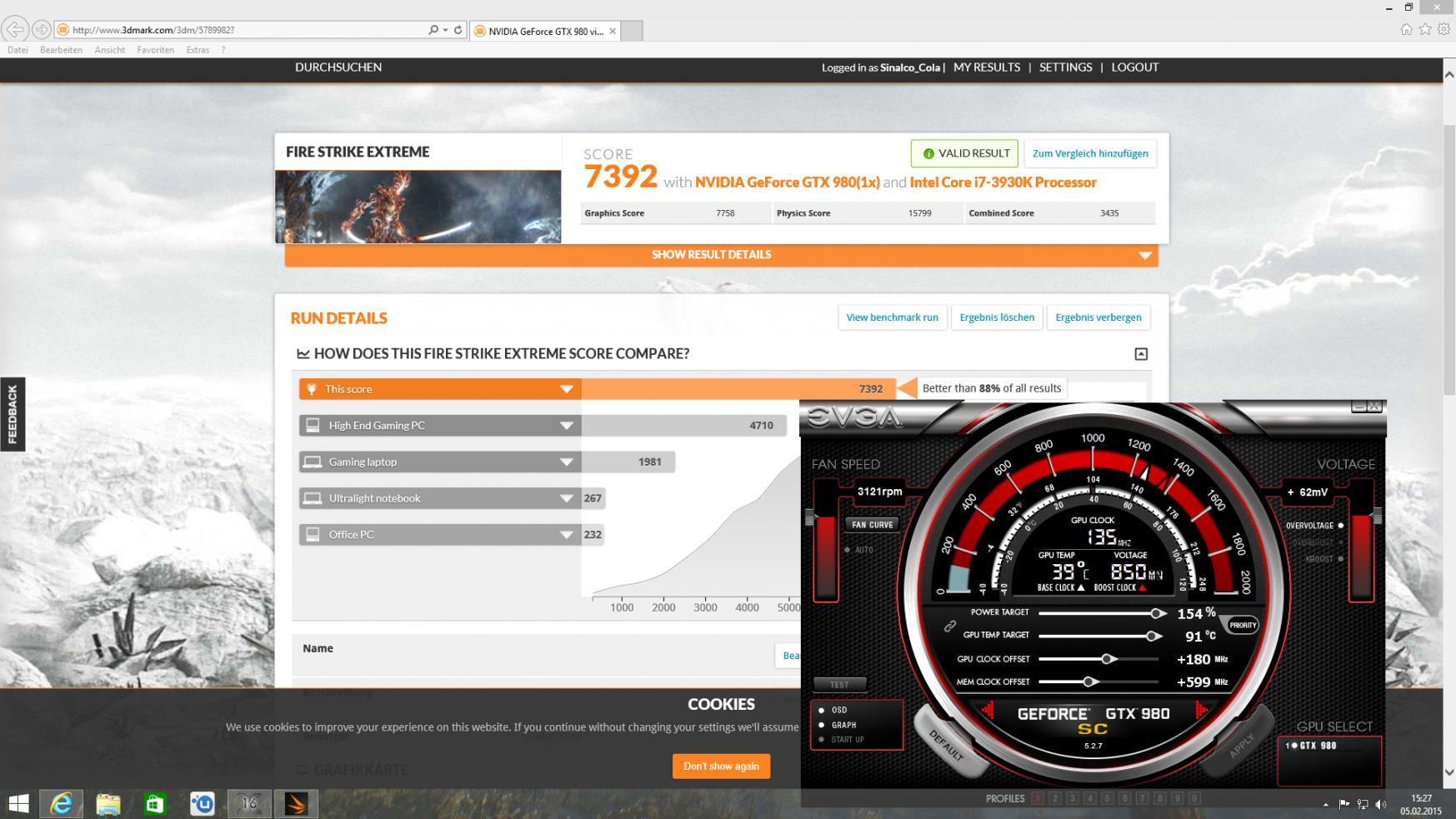Screen dimensions: 1456x819
Task: Click View benchmark run
Action: (892, 317)
